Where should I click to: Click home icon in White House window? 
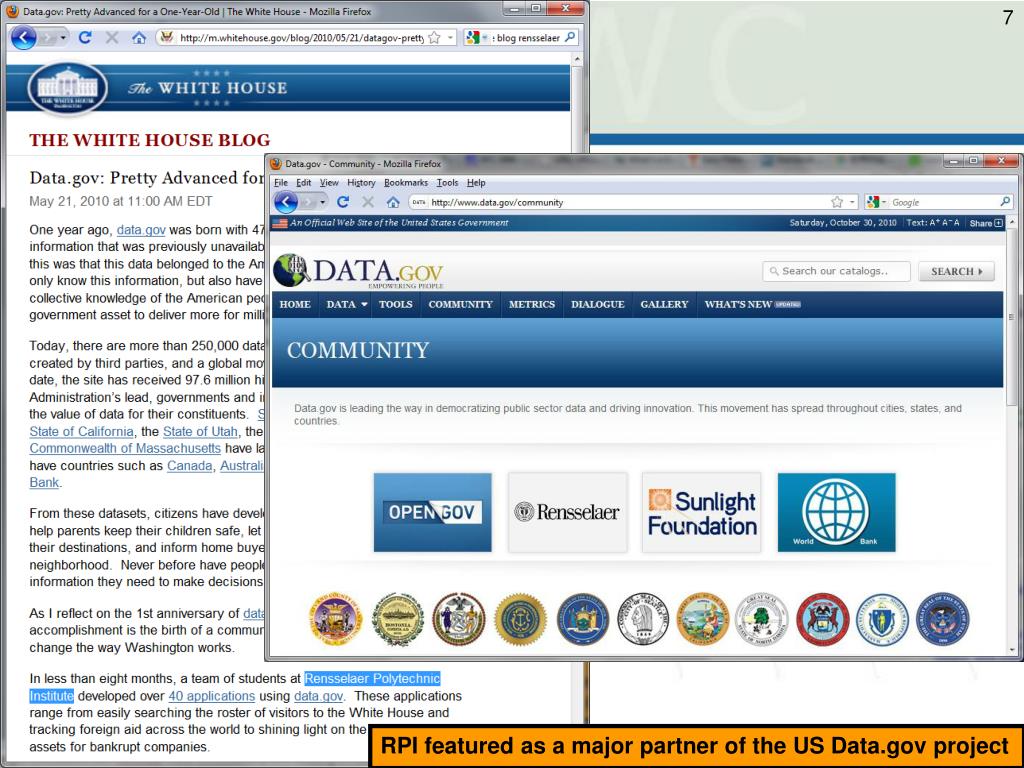point(138,38)
